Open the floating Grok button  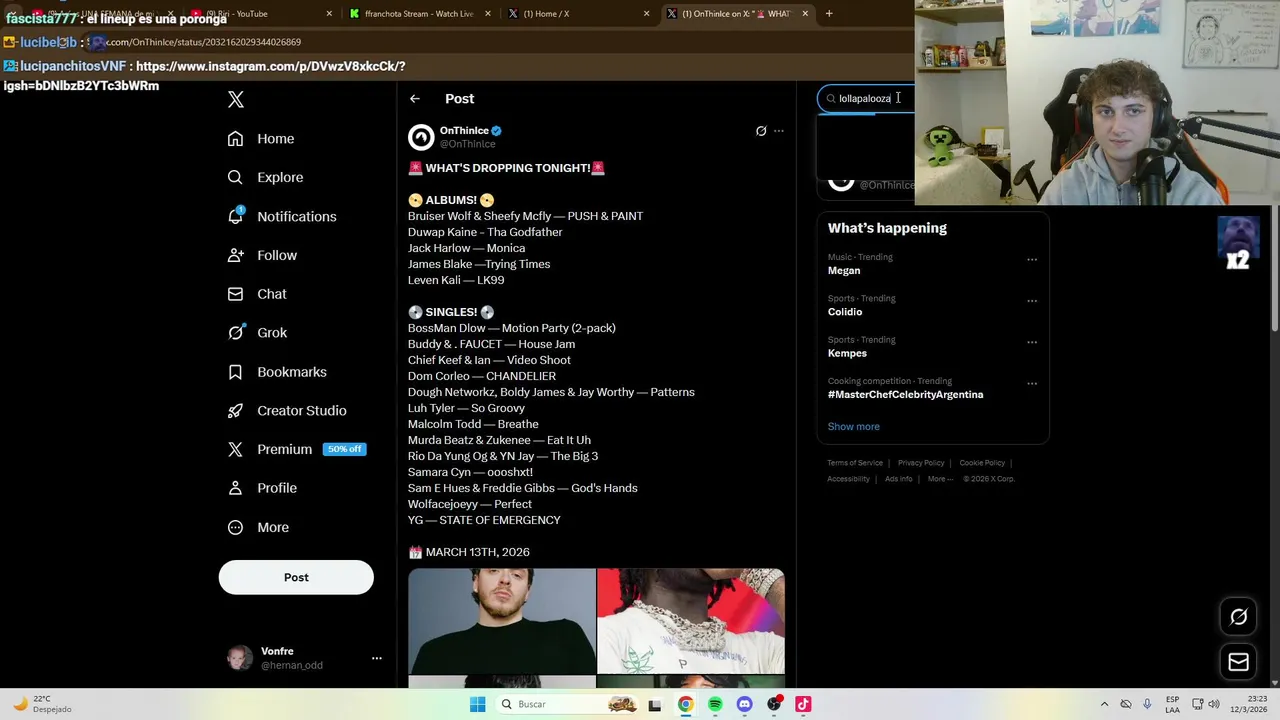[x=1238, y=617]
